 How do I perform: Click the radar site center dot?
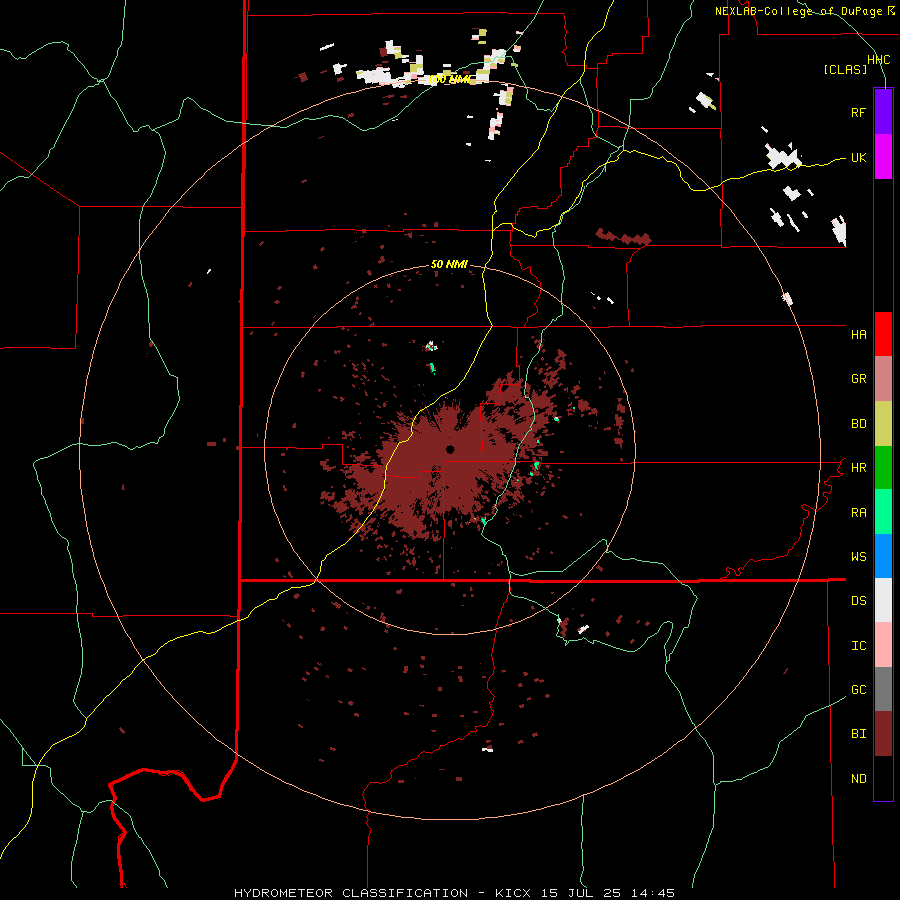coord(450,449)
